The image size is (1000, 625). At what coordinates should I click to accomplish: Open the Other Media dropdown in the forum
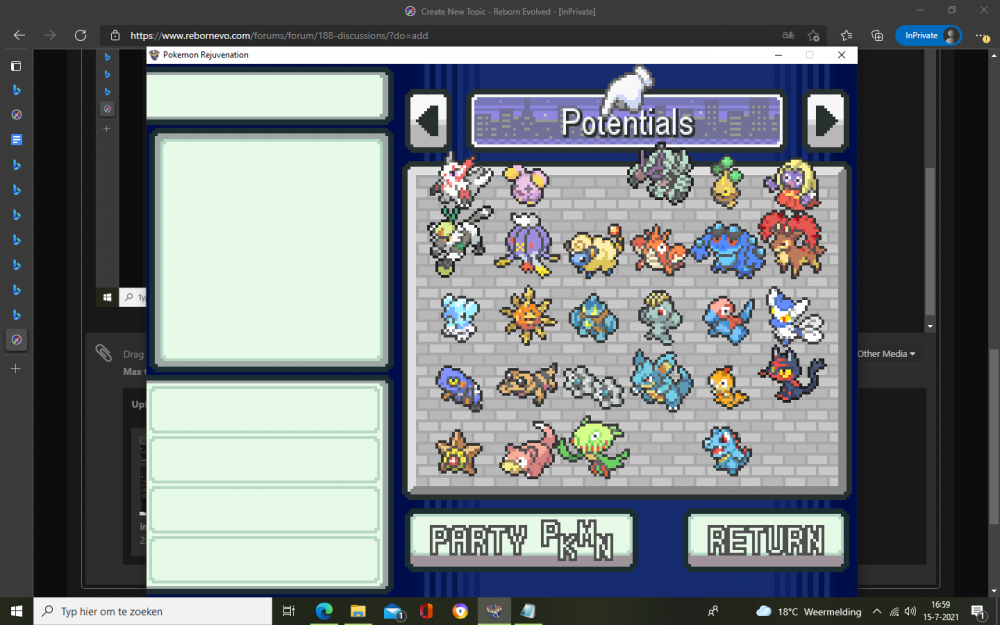click(x=886, y=354)
